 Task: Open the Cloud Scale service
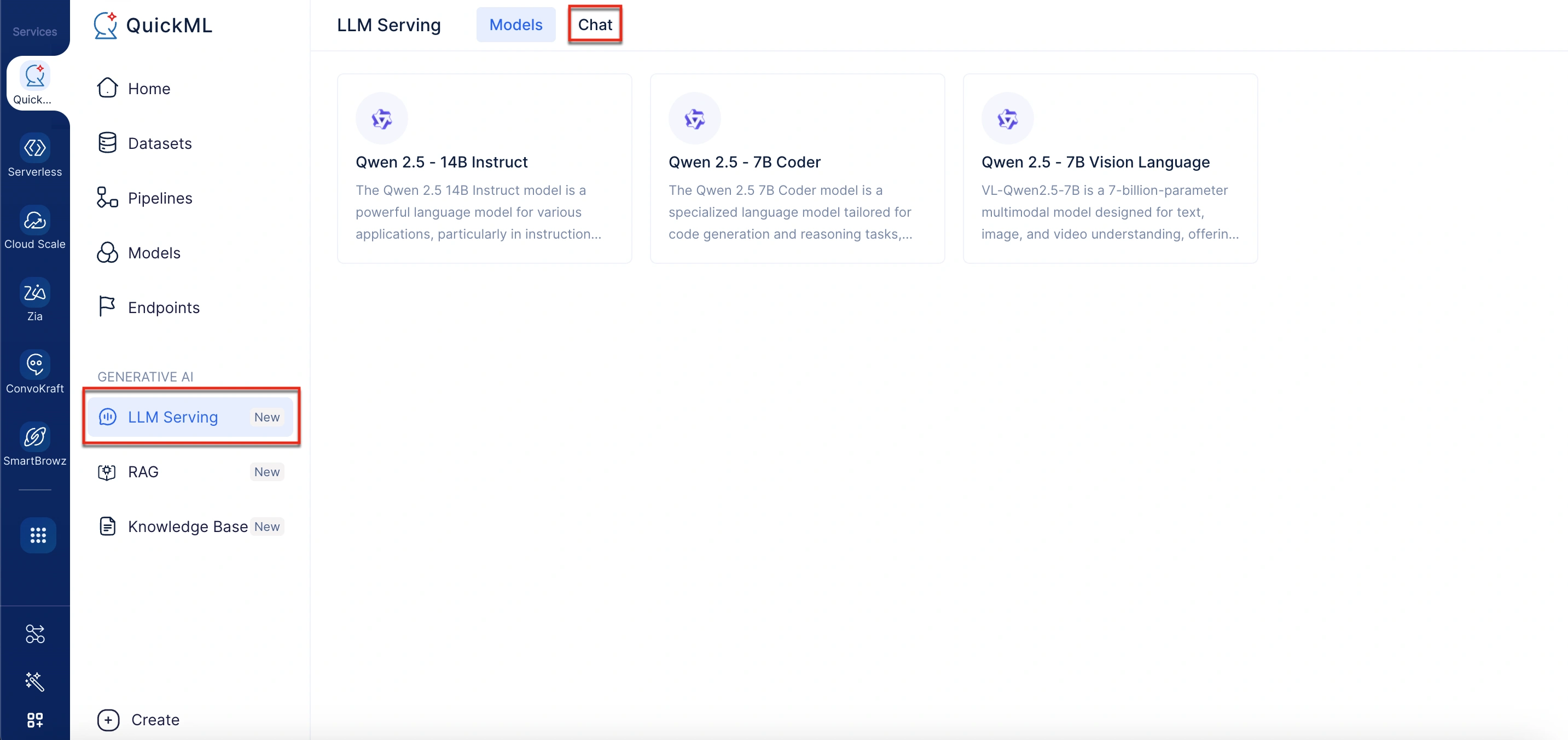click(x=34, y=228)
